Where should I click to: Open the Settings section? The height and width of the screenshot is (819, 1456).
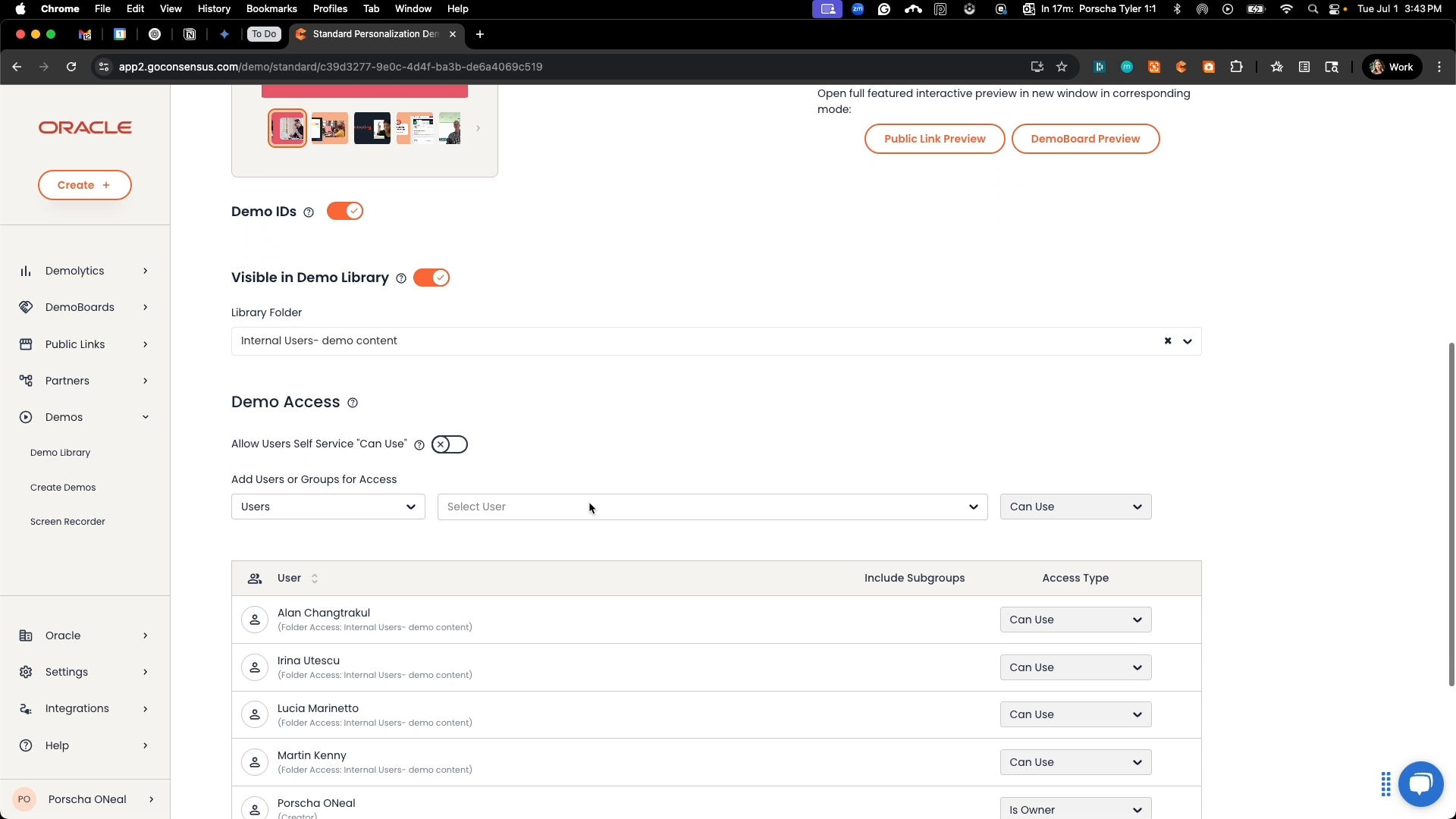(x=67, y=672)
